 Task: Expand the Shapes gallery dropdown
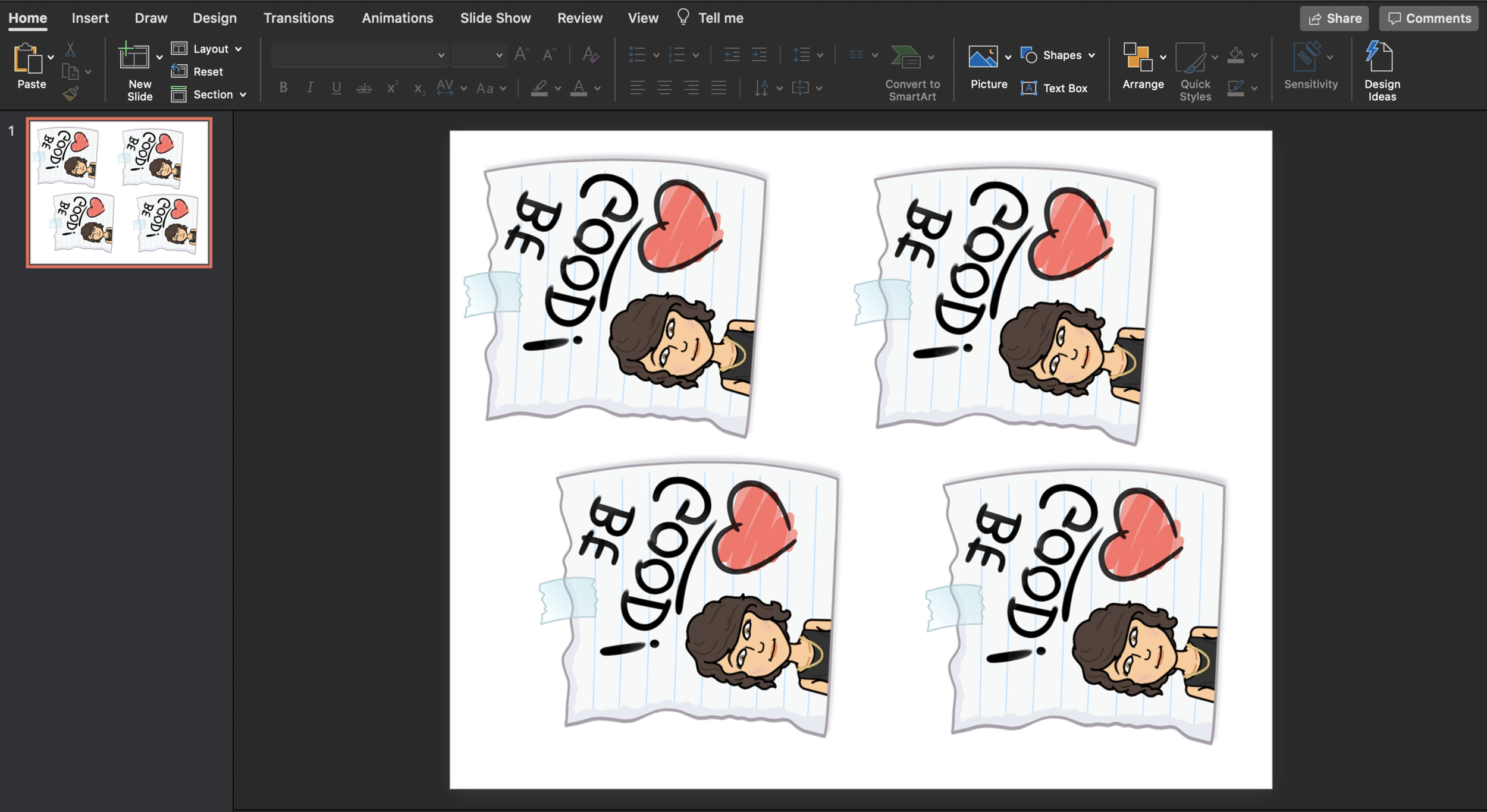click(1092, 55)
